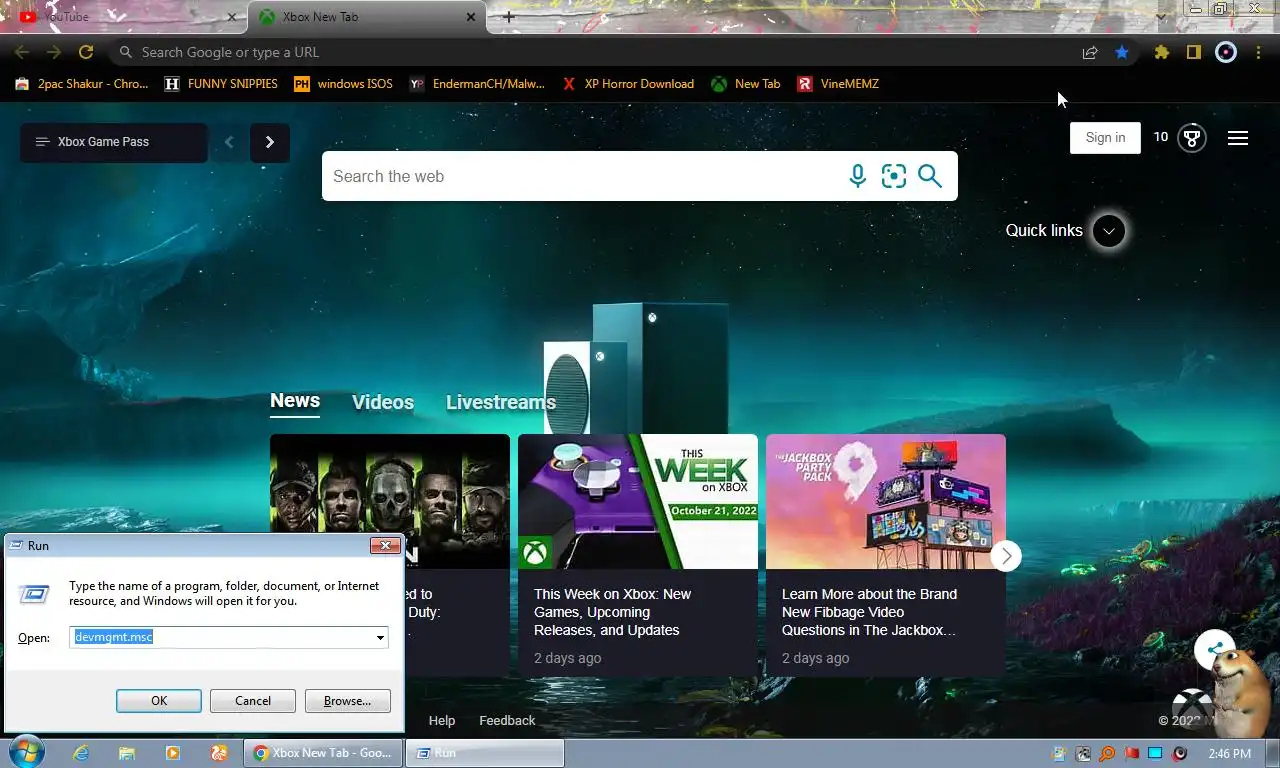Open the New Tab Xbox bookmark
This screenshot has width=1280, height=768.
(x=746, y=84)
